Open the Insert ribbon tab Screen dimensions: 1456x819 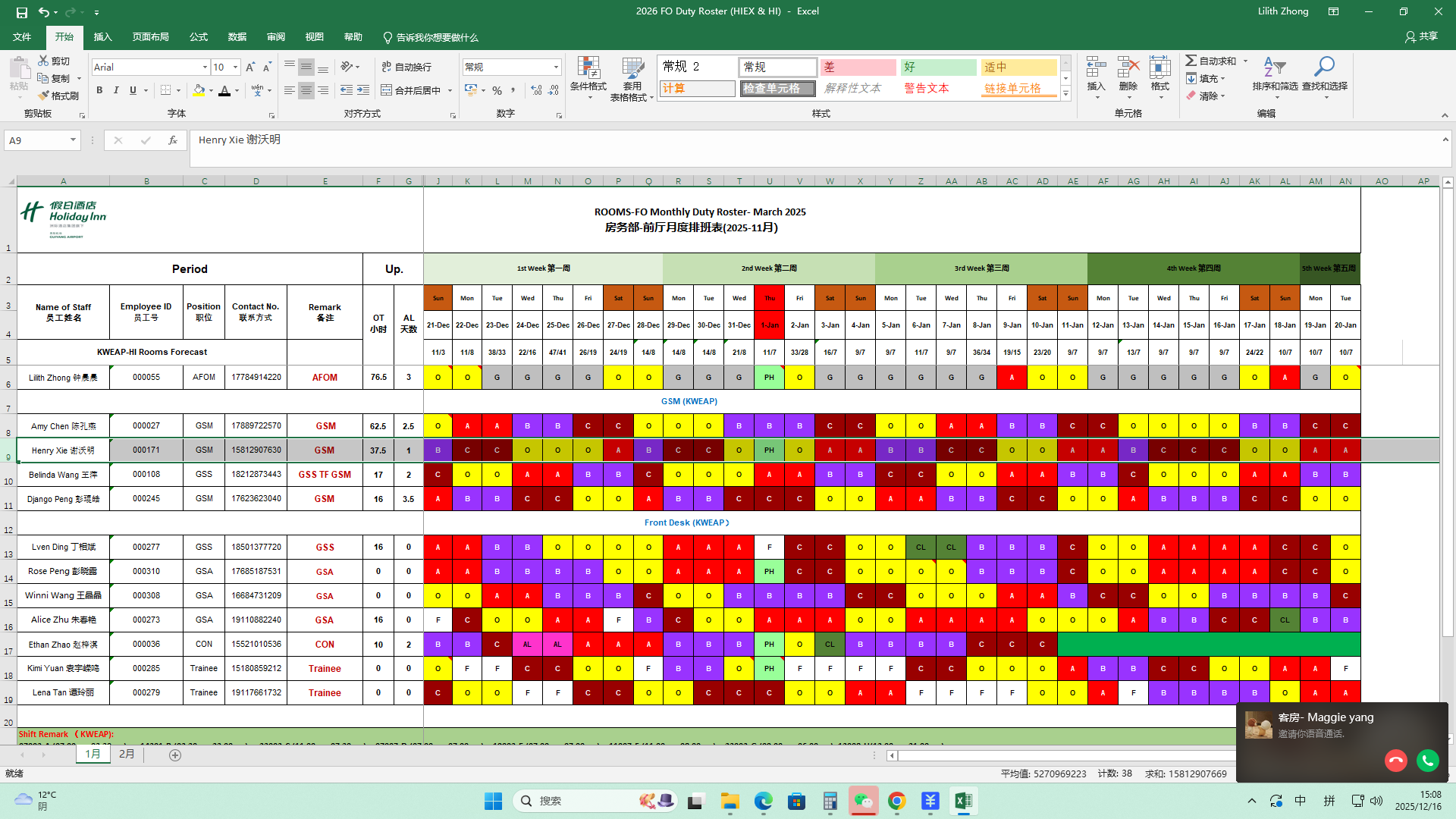[x=102, y=37]
